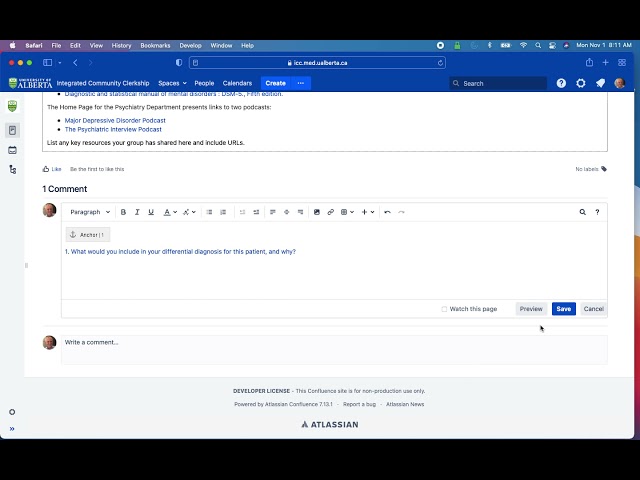Image resolution: width=640 pixels, height=480 pixels.
Task: Open the Safari Bookmarks menu
Action: click(x=155, y=46)
